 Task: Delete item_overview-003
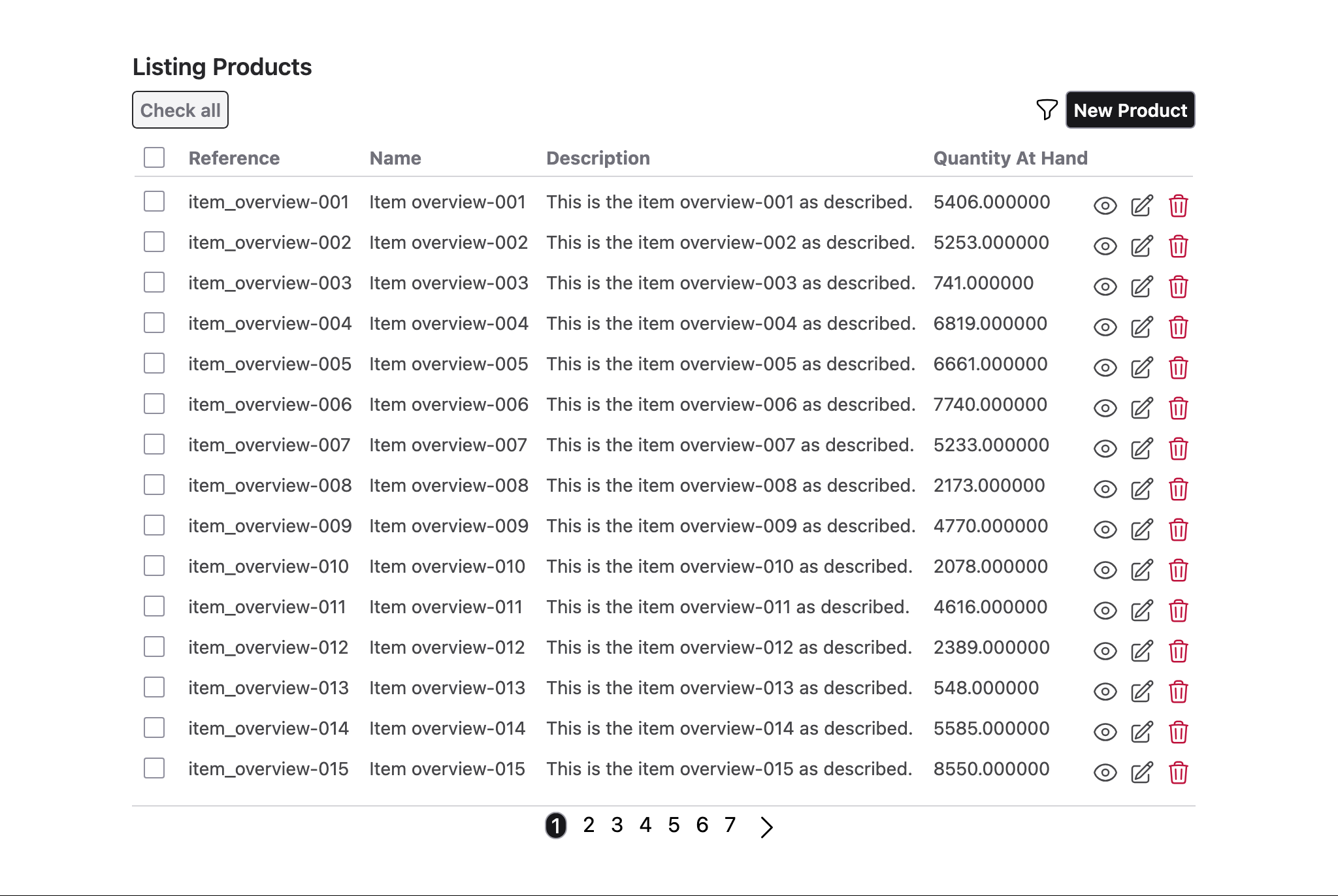[x=1178, y=287]
